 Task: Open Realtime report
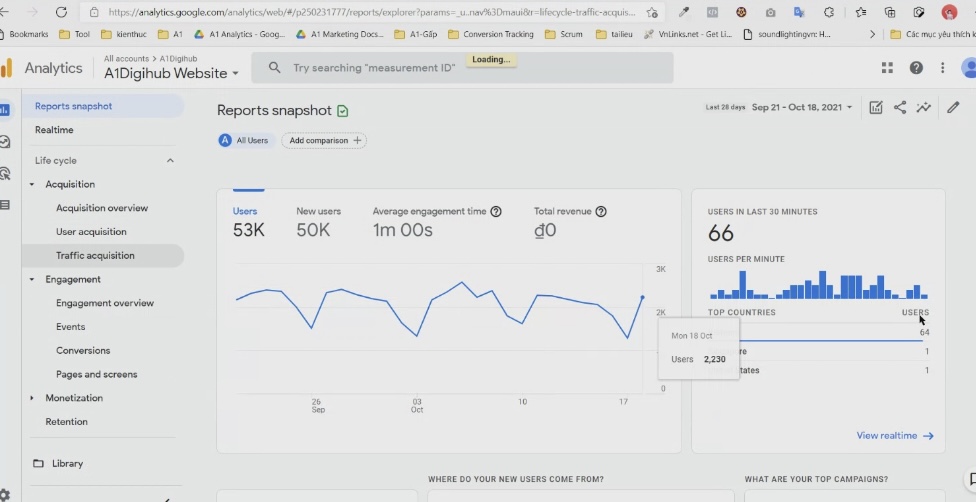pyautogui.click(x=54, y=130)
